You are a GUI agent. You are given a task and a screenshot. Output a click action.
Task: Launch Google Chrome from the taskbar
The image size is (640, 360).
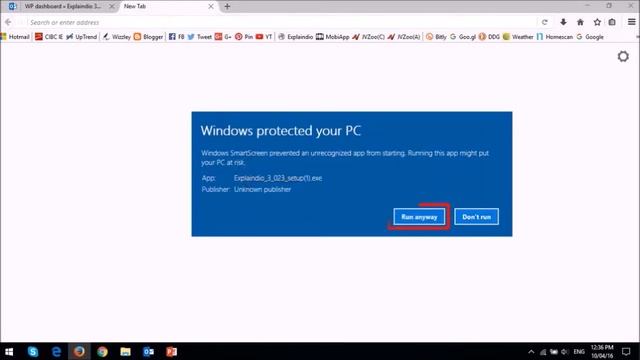[x=102, y=351]
